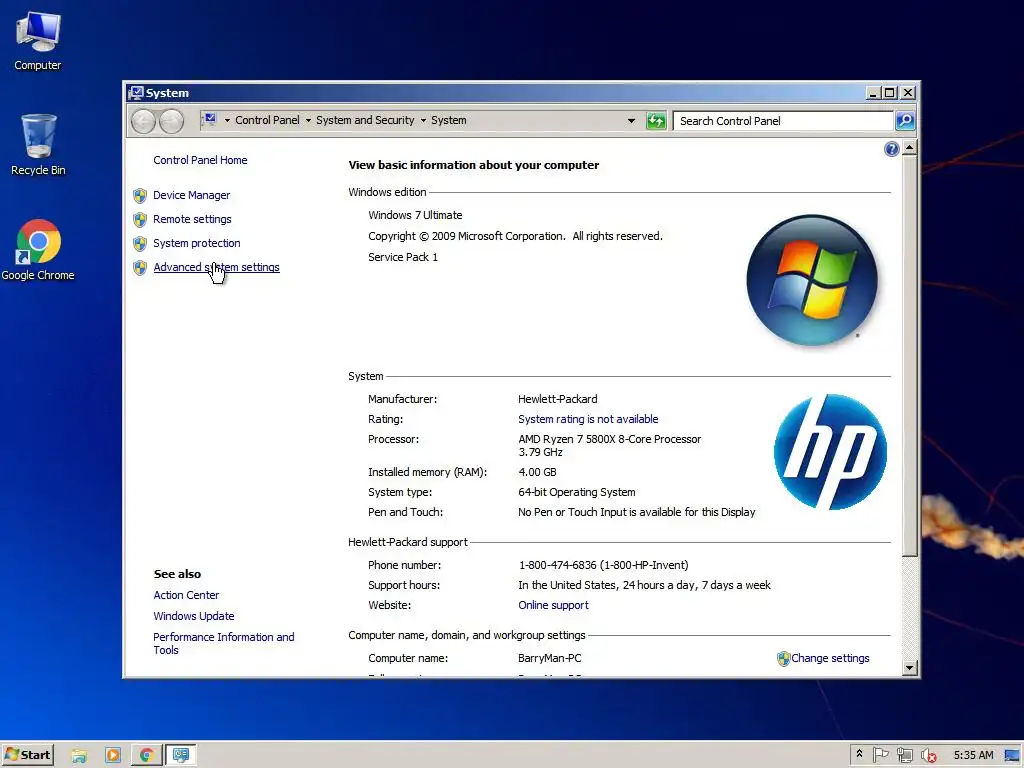1024x768 pixels.
Task: Click the shield icon beside Advanced system settings
Action: (x=140, y=268)
